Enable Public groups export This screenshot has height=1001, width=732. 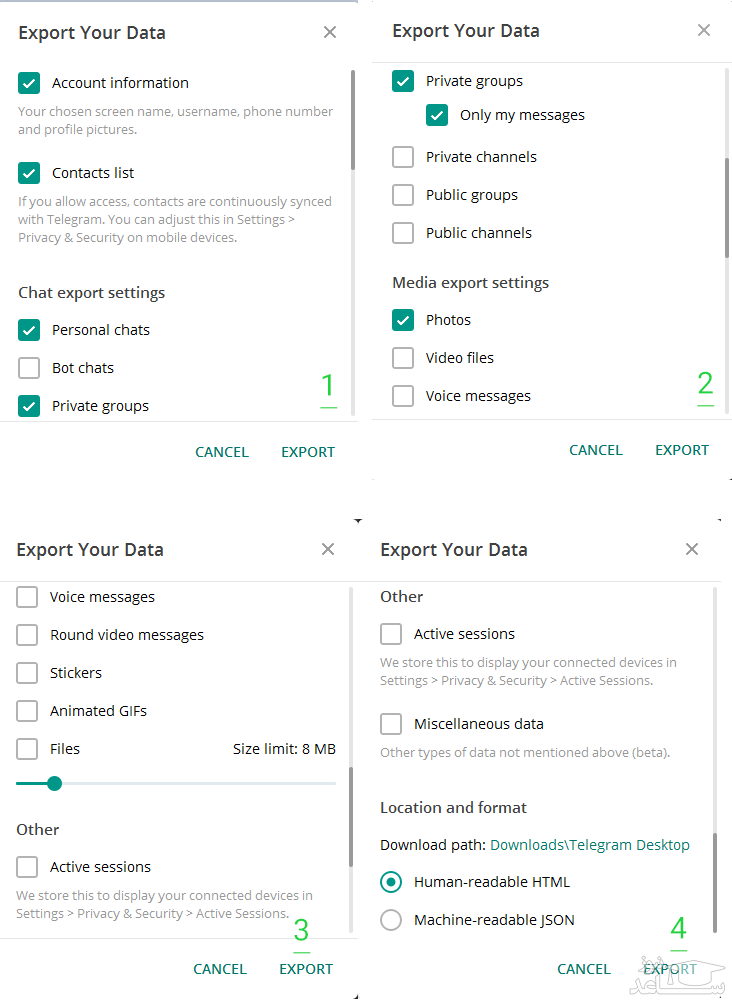pyautogui.click(x=403, y=195)
